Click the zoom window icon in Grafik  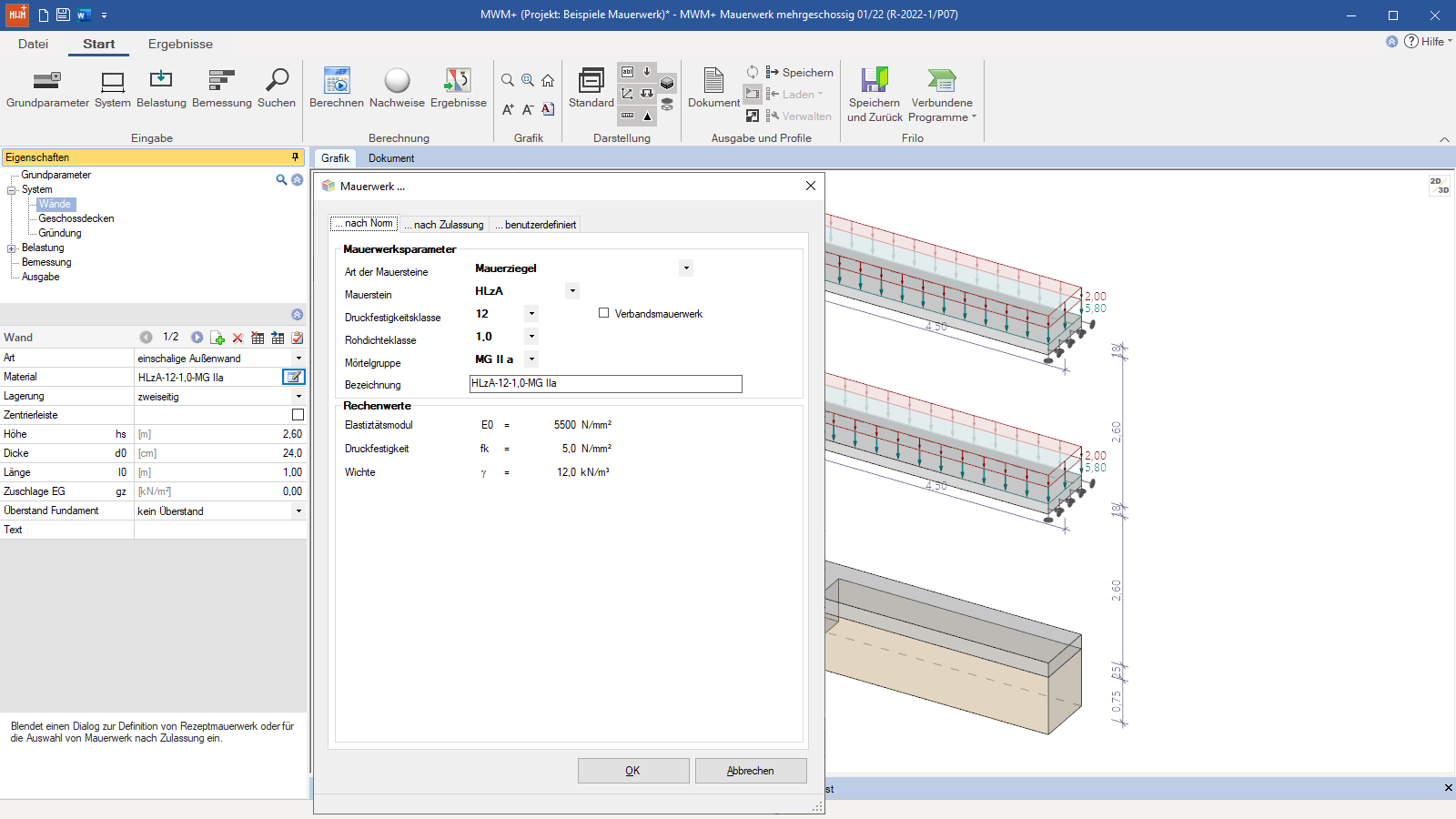[528, 80]
